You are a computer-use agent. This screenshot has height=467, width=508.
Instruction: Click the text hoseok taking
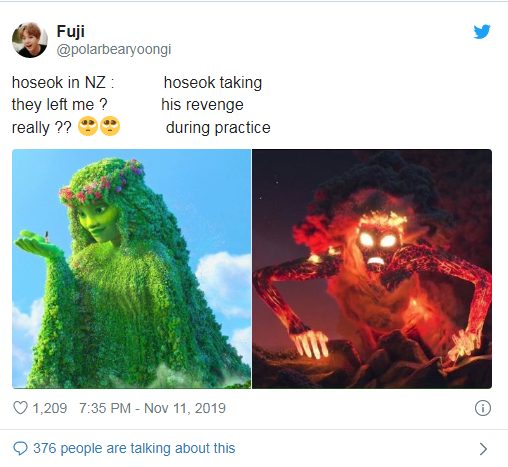[213, 83]
